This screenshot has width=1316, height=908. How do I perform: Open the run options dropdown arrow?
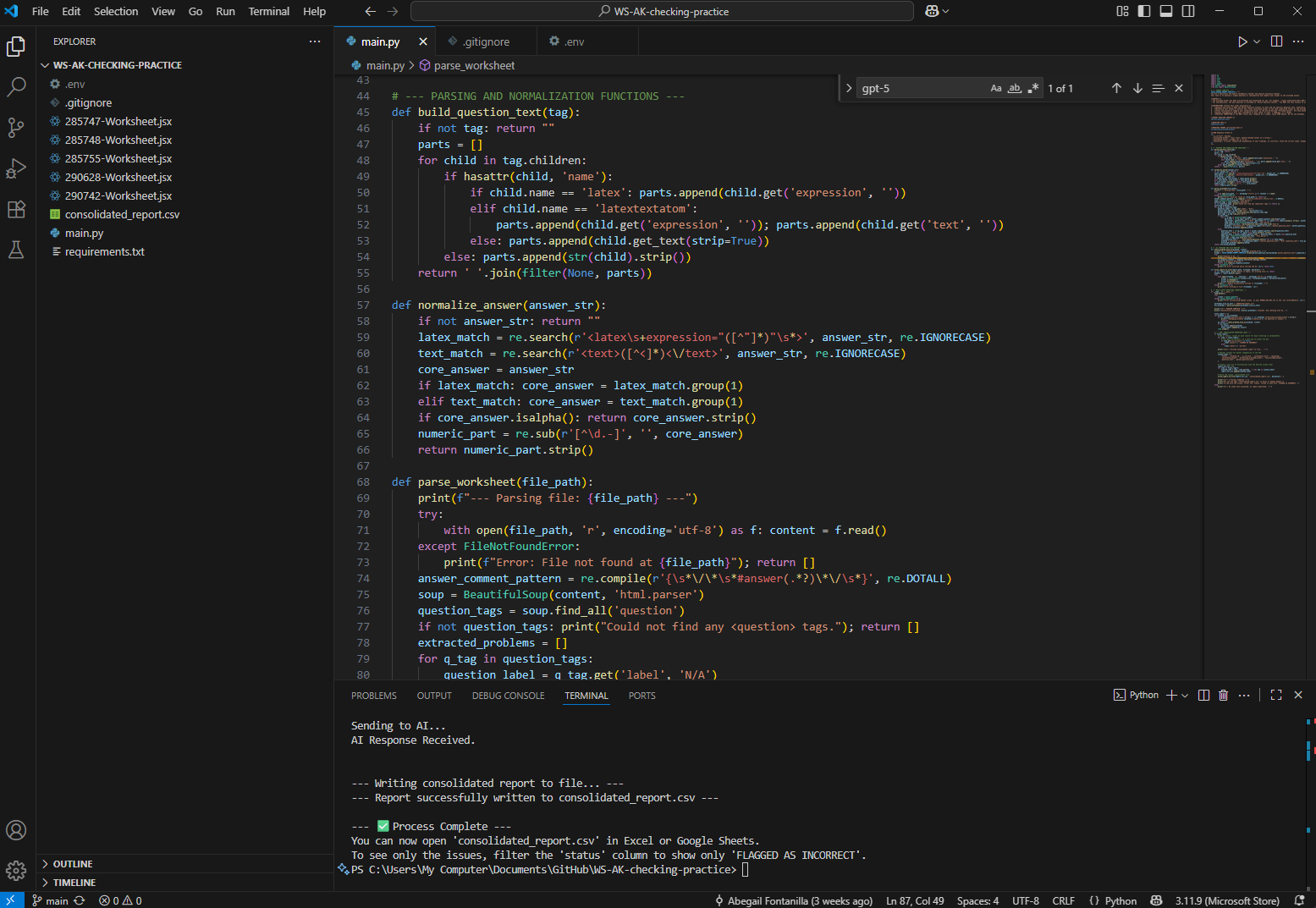pyautogui.click(x=1257, y=41)
